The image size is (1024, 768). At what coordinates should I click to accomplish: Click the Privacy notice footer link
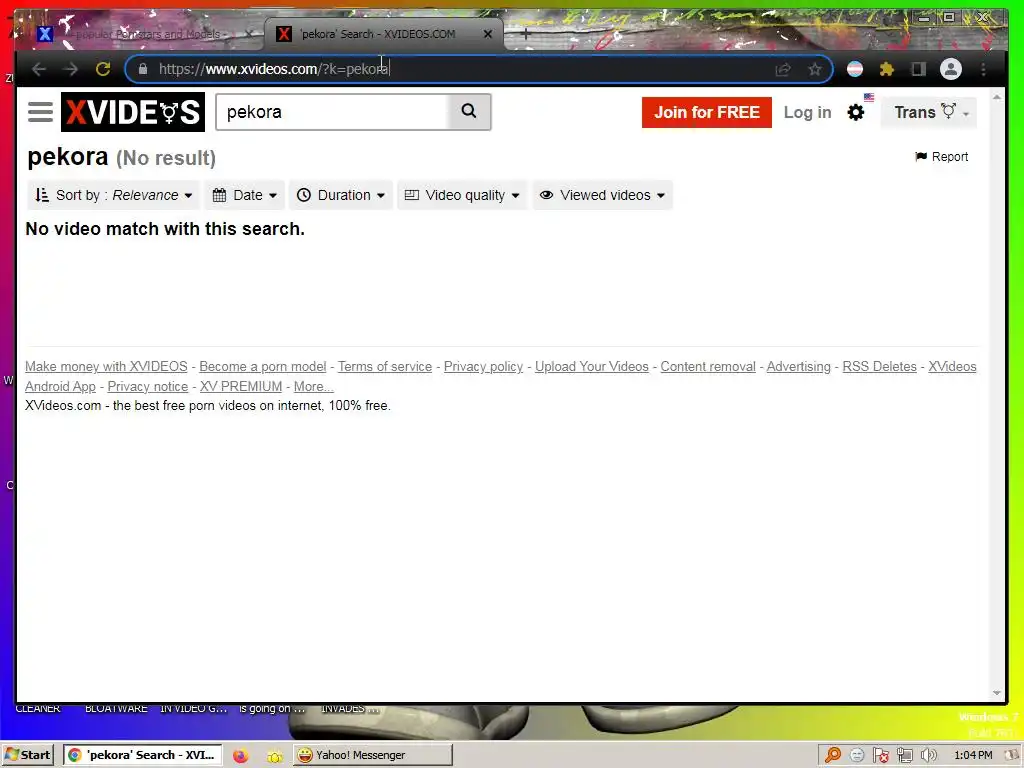(x=148, y=387)
